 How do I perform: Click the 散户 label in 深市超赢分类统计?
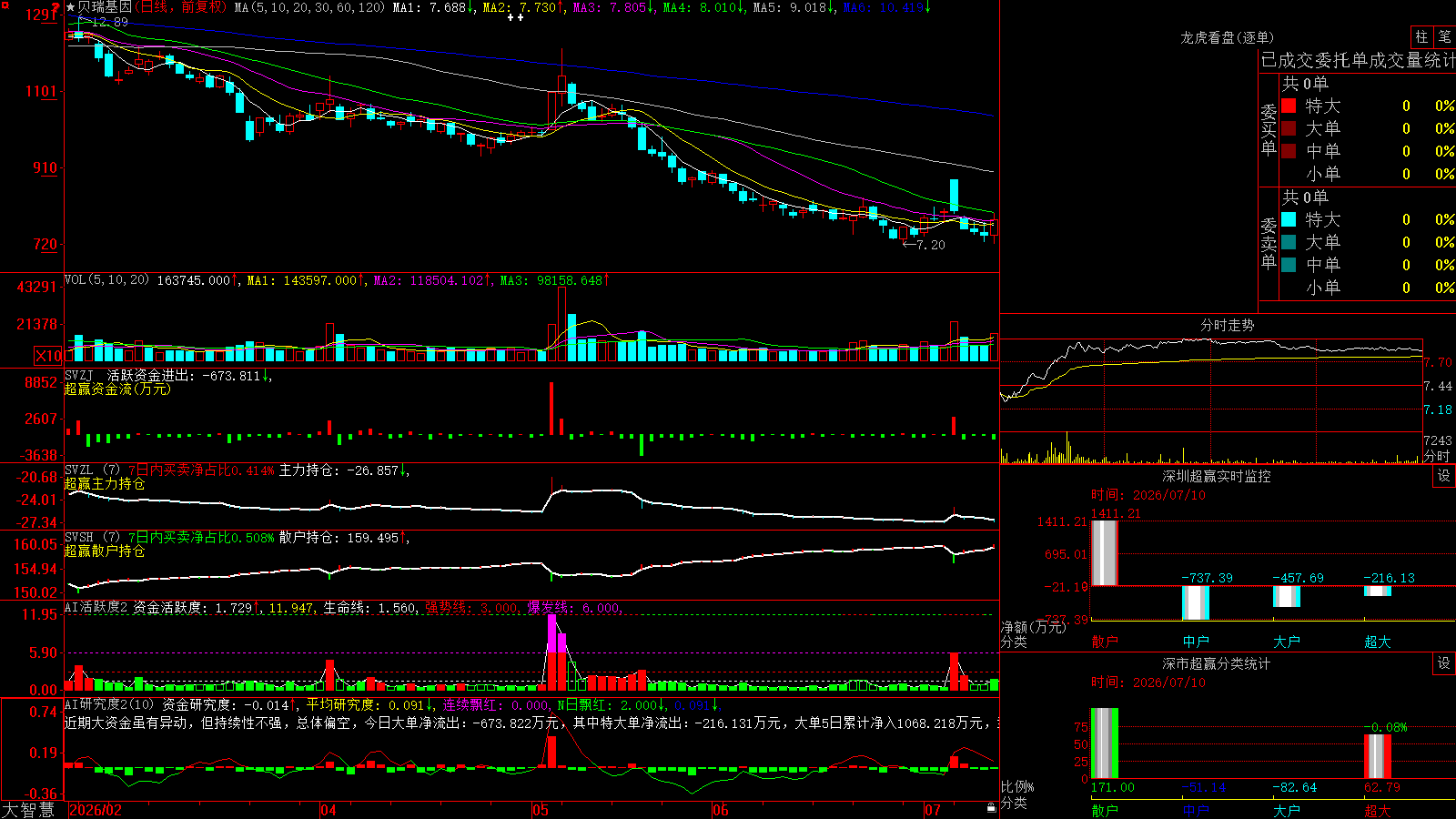point(1105,811)
